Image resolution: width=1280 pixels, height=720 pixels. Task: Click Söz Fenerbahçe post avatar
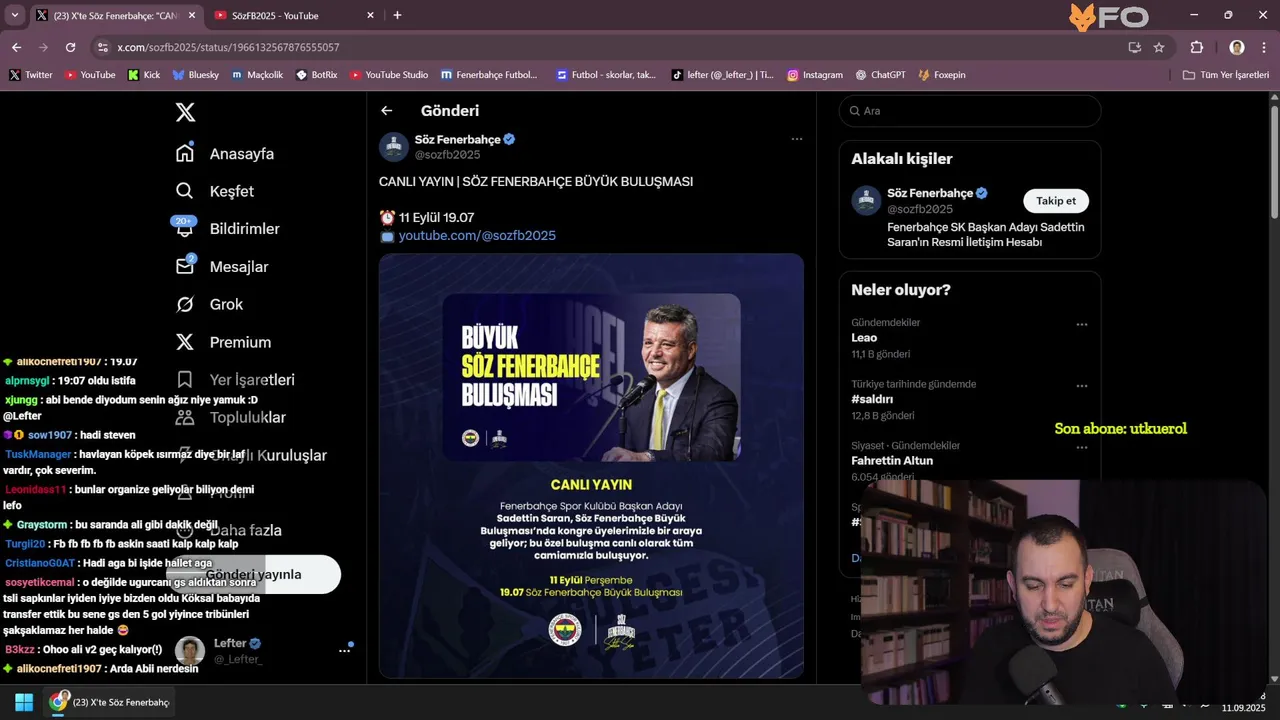(x=394, y=146)
